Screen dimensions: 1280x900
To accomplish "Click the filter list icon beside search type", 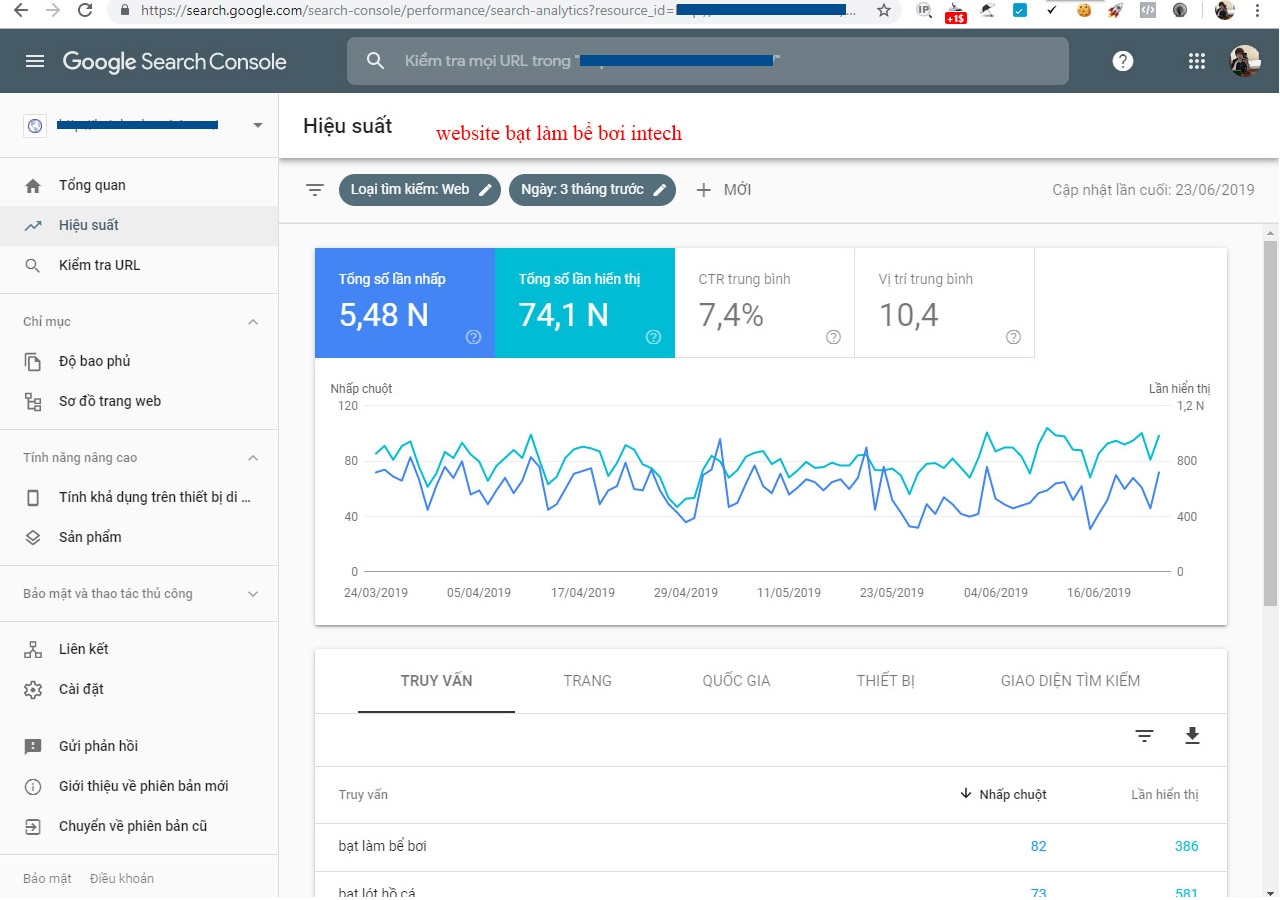I will point(315,190).
